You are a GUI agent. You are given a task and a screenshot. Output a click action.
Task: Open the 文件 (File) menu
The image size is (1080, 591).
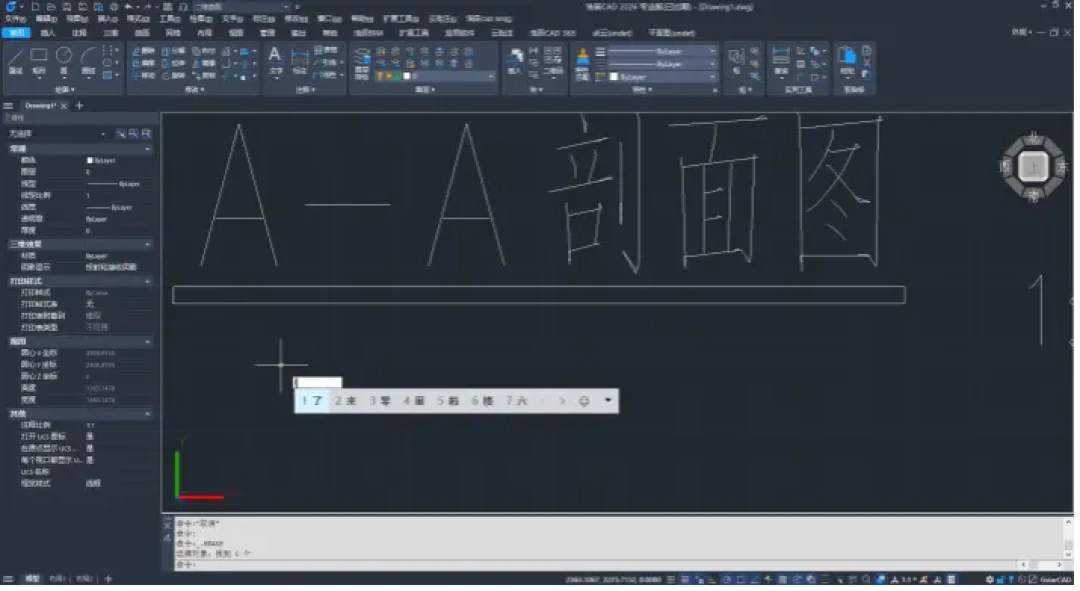pyautogui.click(x=15, y=19)
